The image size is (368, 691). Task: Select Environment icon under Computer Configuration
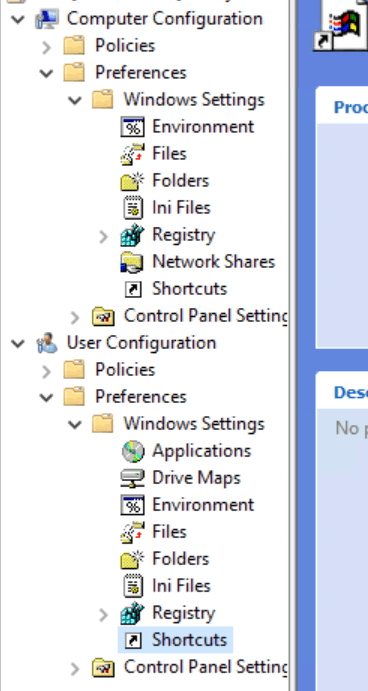click(x=132, y=127)
